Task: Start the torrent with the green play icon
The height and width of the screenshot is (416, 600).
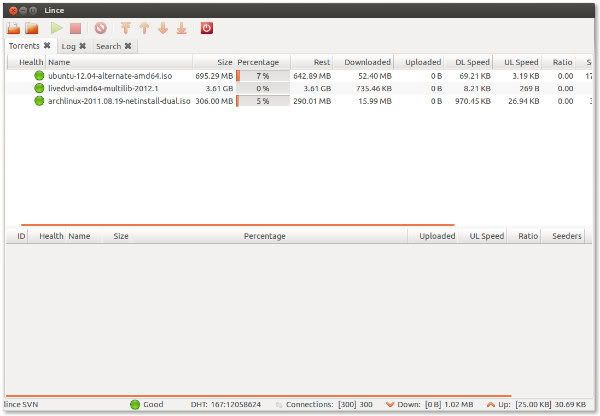Action: 57,28
